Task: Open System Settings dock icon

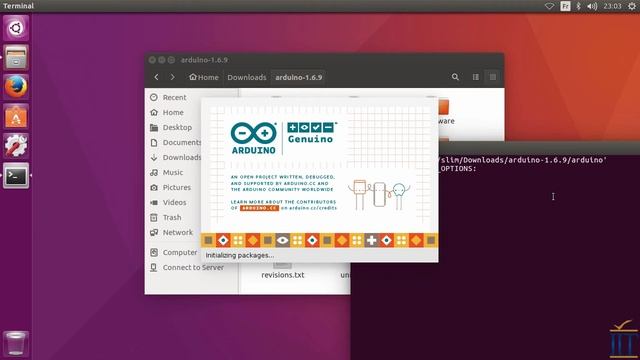Action: point(16,146)
